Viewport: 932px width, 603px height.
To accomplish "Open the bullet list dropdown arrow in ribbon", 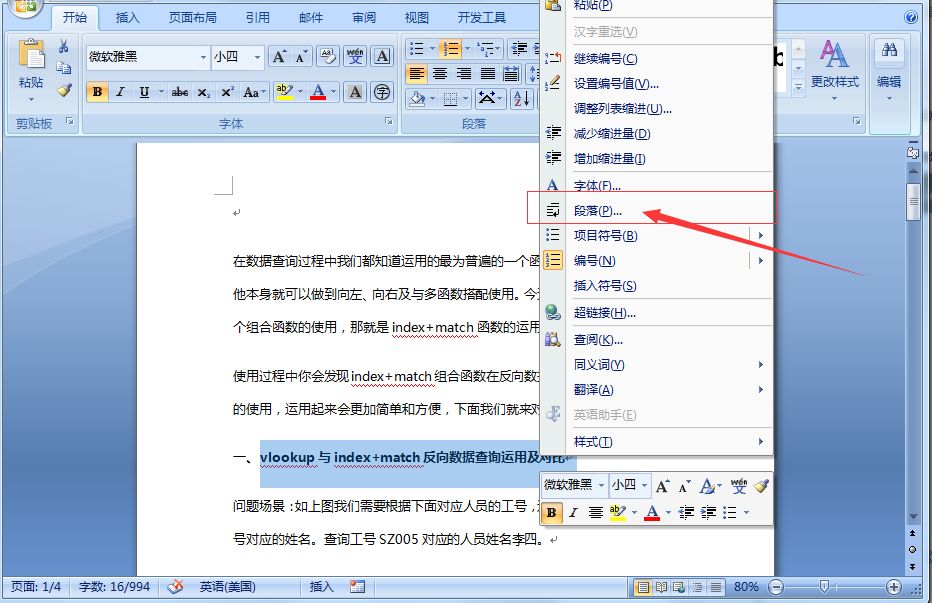I will 432,49.
